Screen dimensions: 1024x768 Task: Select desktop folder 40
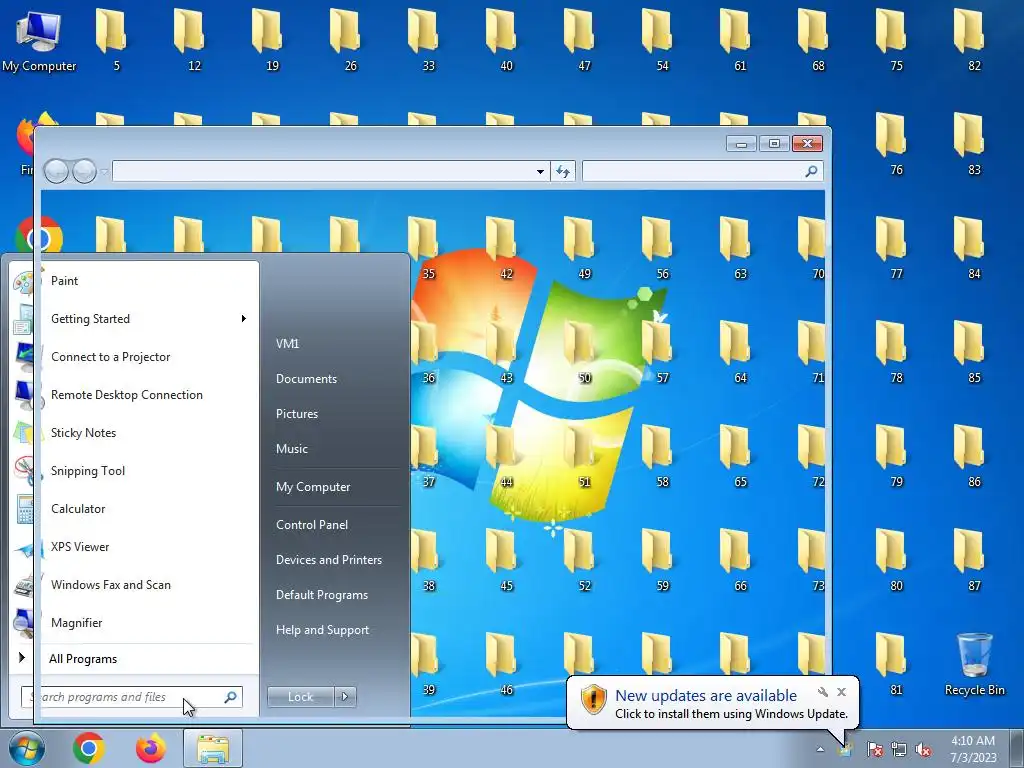coord(502,40)
